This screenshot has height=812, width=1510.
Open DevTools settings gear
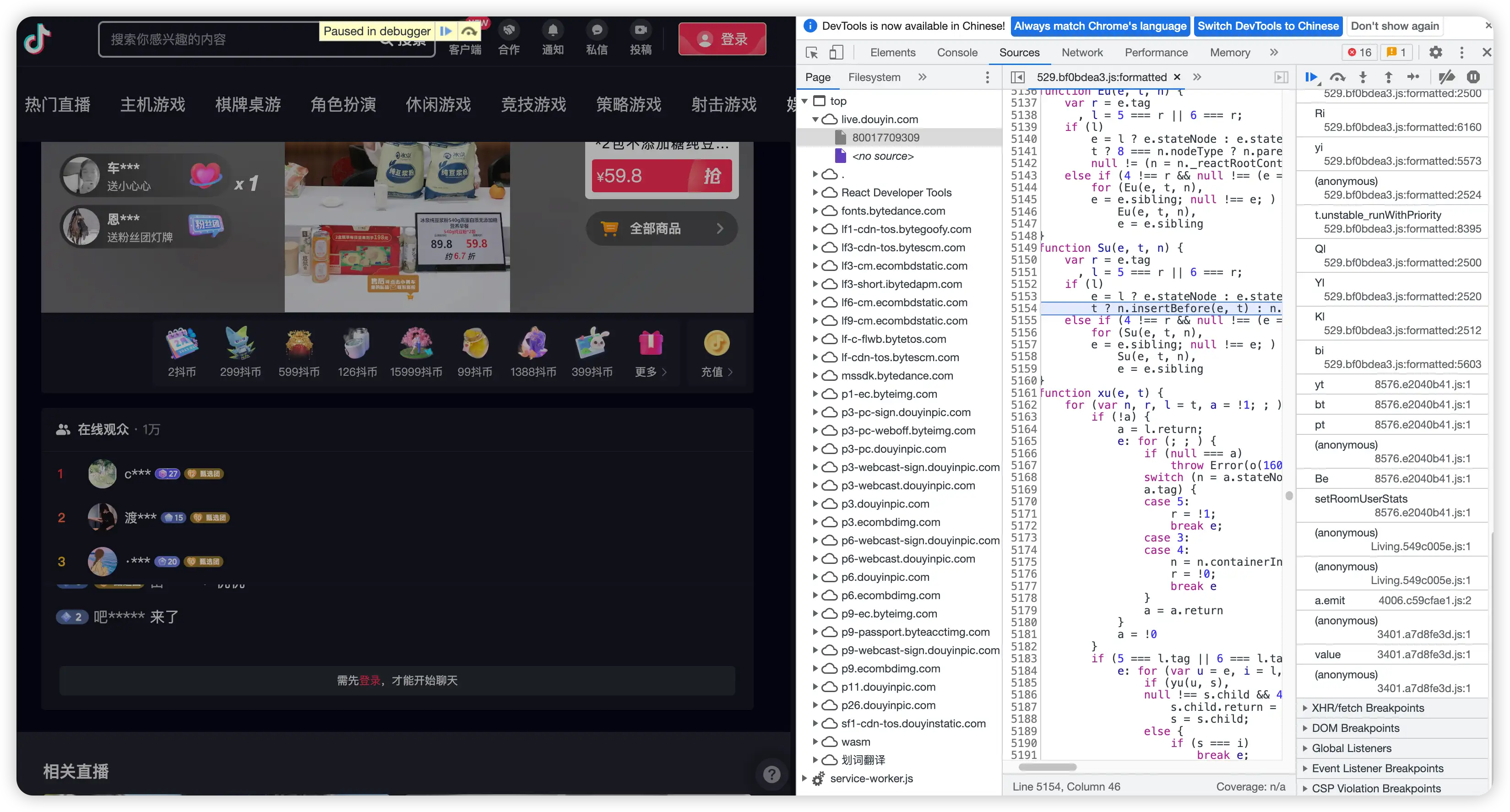coord(1435,53)
